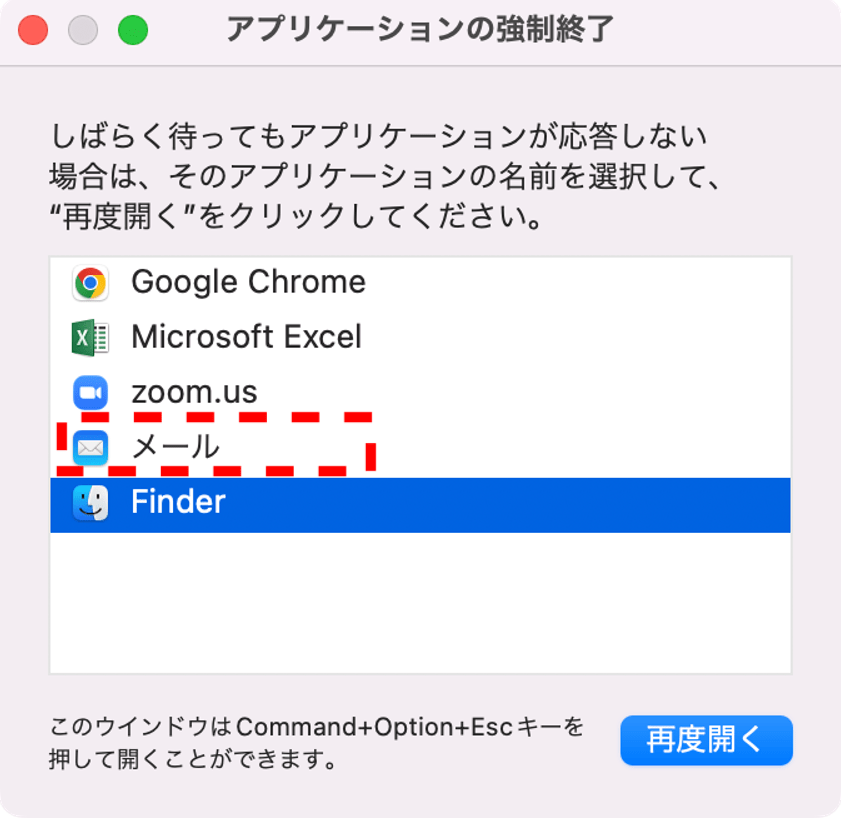
Task: Close the アプリケーションの強制終了 window
Action: 33,31
